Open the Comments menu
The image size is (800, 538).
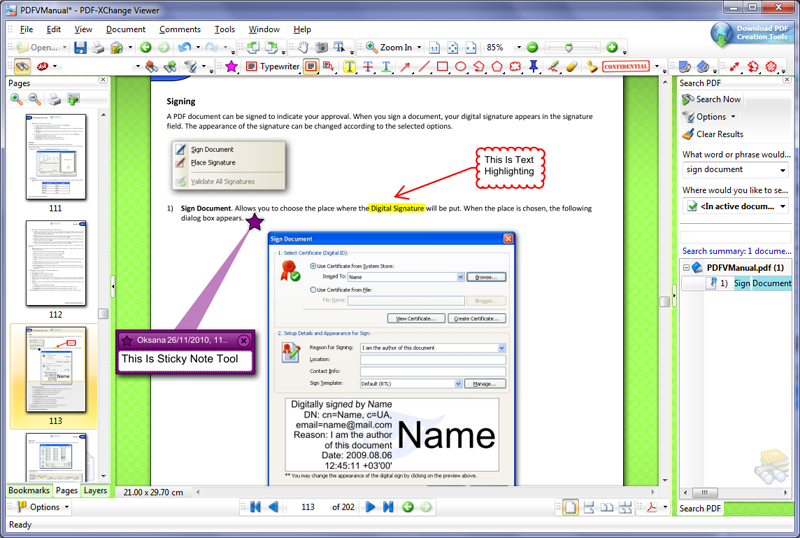click(180, 29)
